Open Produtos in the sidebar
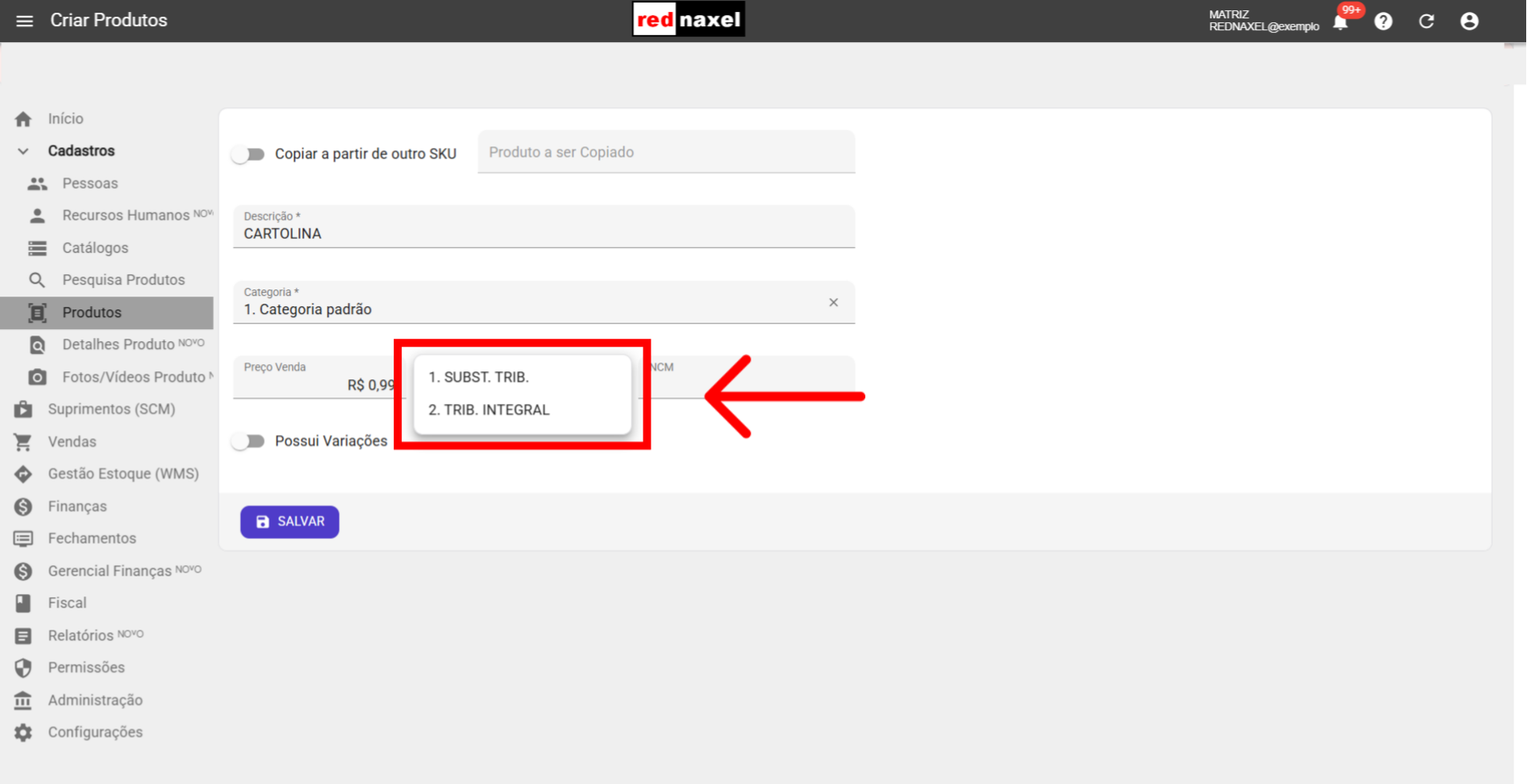The image size is (1527, 784). 107,312
